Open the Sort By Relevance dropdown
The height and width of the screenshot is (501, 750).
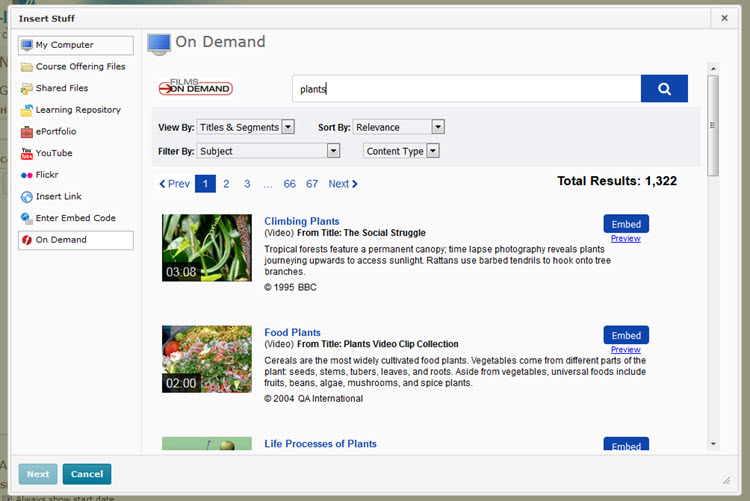coord(399,127)
